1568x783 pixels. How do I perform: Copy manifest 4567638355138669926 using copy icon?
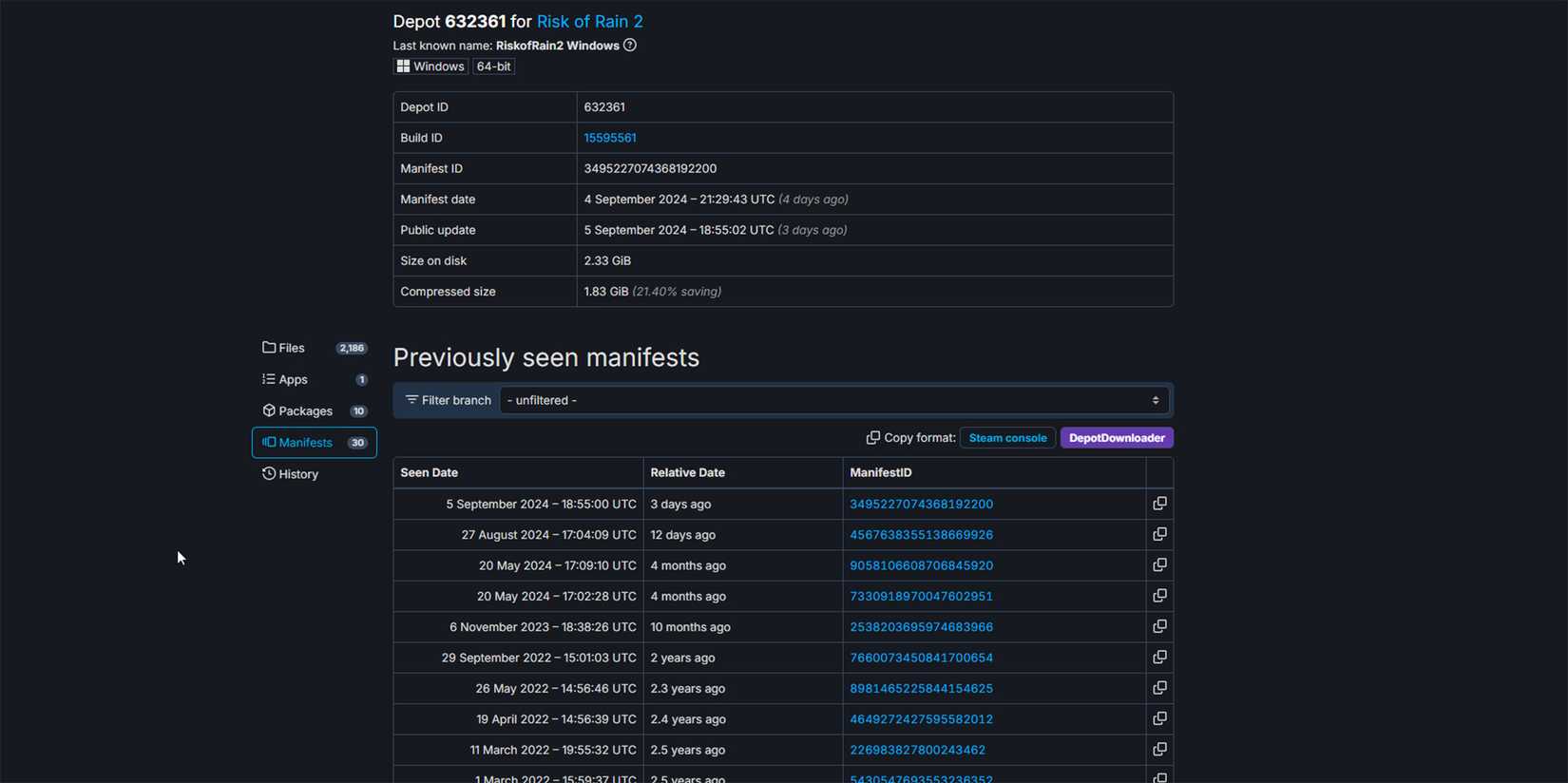1159,534
